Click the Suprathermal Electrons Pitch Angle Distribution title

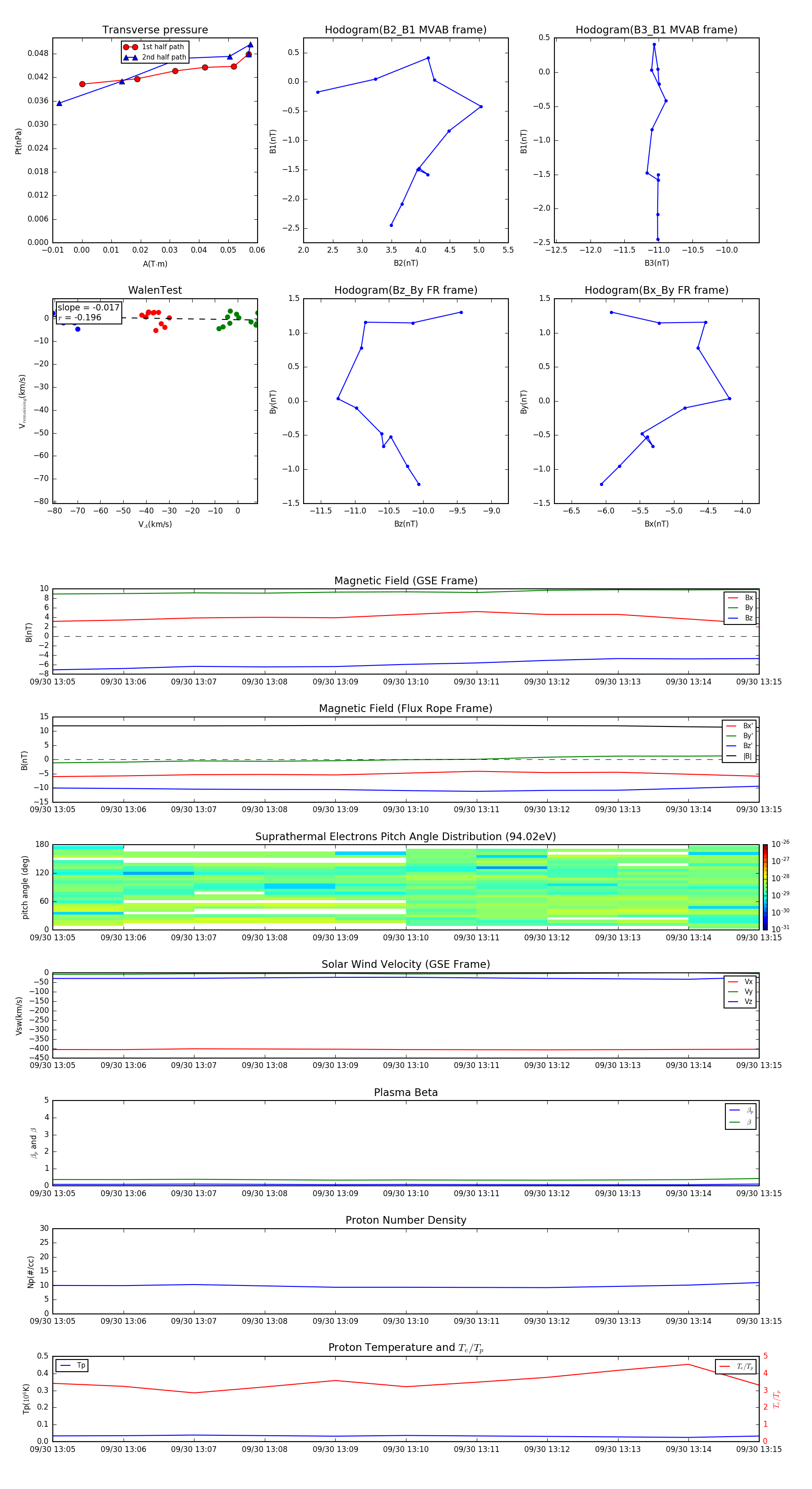tap(406, 837)
